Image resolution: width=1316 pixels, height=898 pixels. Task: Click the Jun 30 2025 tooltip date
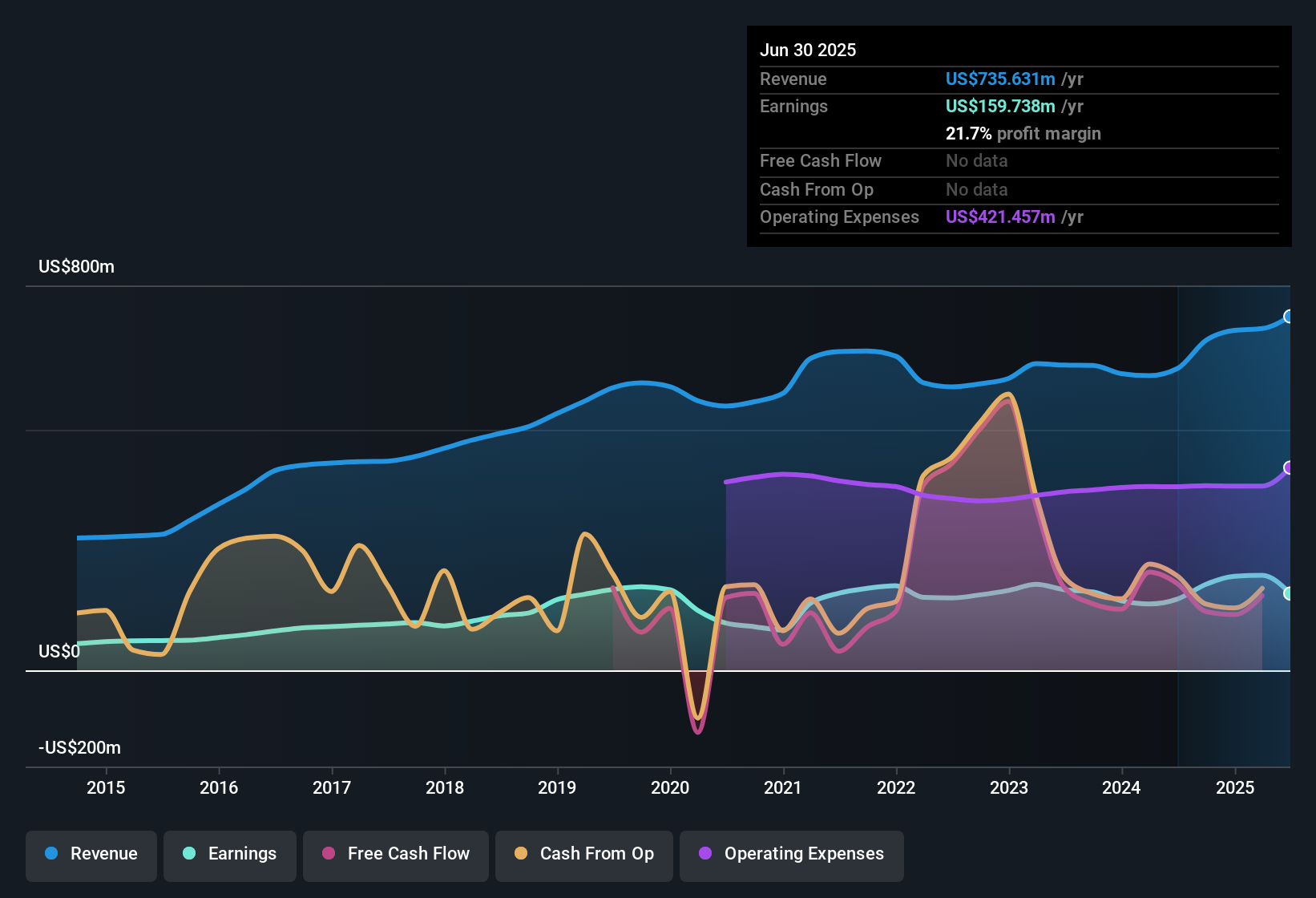click(x=808, y=50)
